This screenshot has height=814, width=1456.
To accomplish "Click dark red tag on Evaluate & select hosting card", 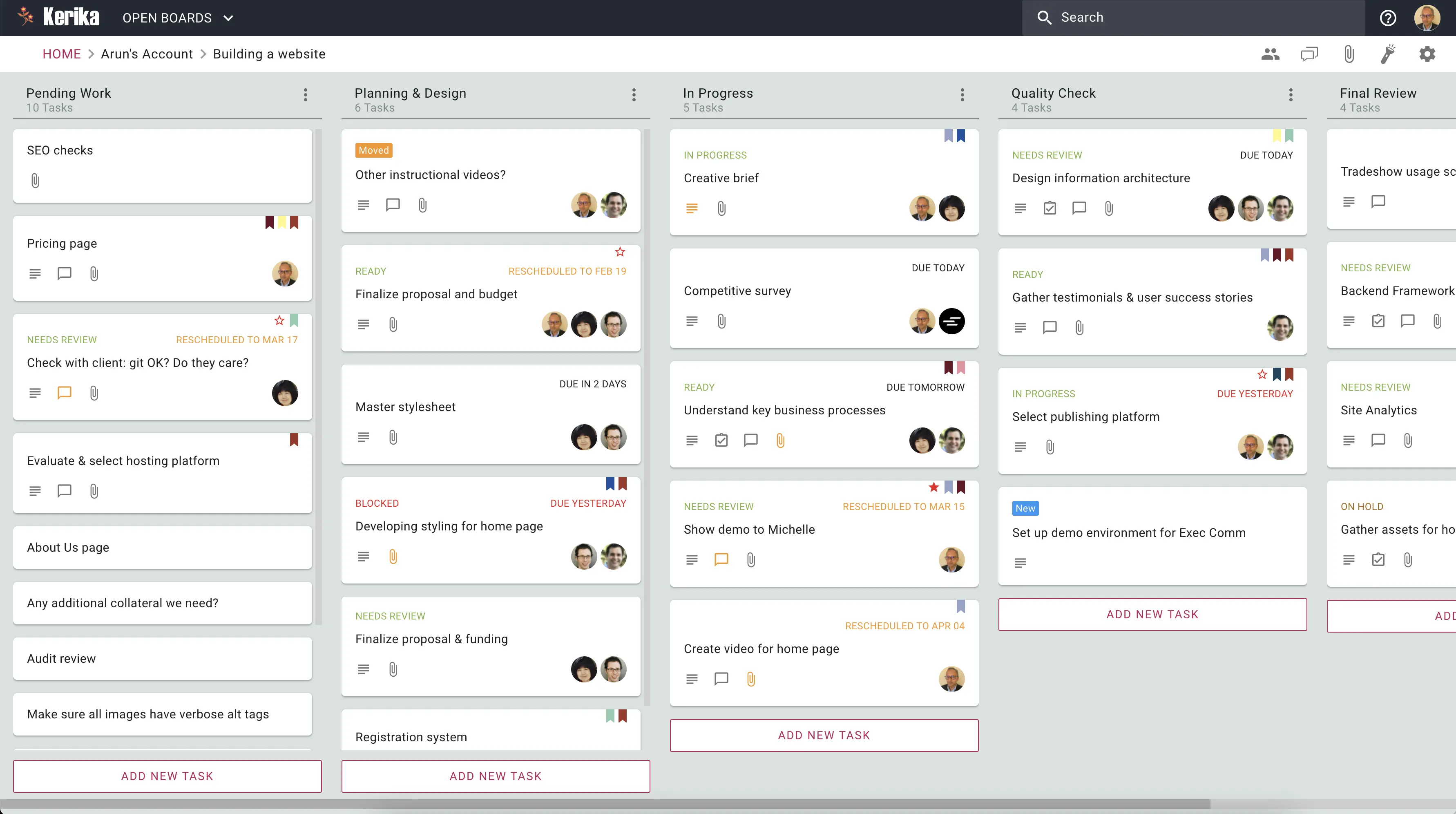I will pyautogui.click(x=294, y=440).
